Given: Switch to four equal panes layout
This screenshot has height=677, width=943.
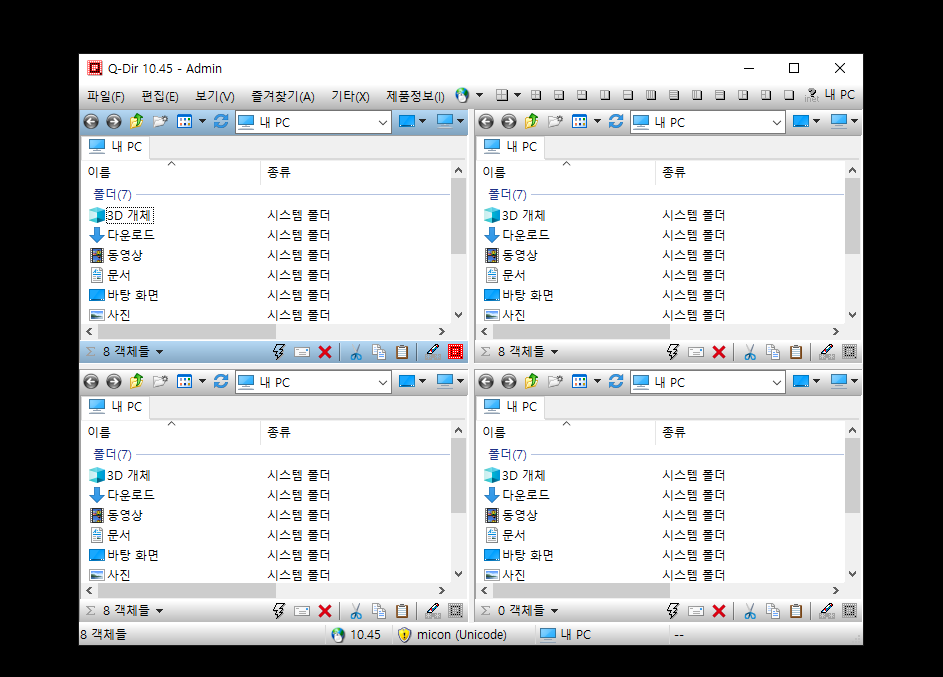Looking at the screenshot, I should tap(536, 95).
